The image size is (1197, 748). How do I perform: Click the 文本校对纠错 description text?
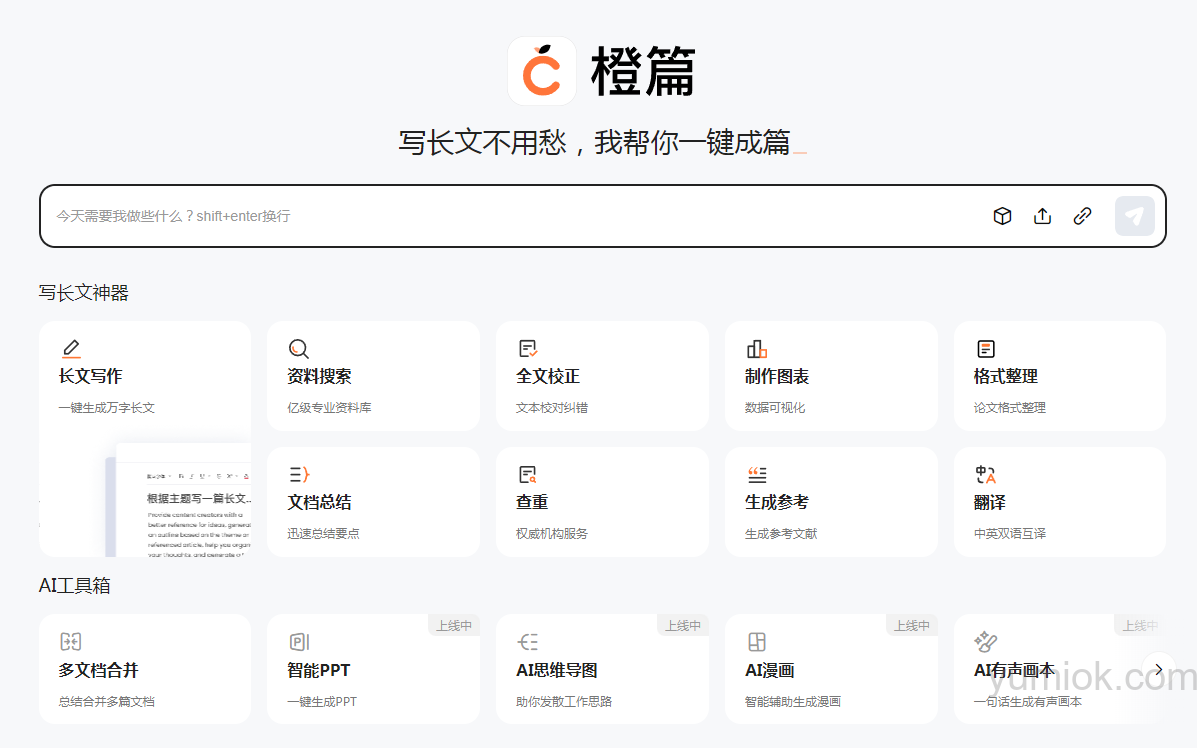click(x=552, y=408)
